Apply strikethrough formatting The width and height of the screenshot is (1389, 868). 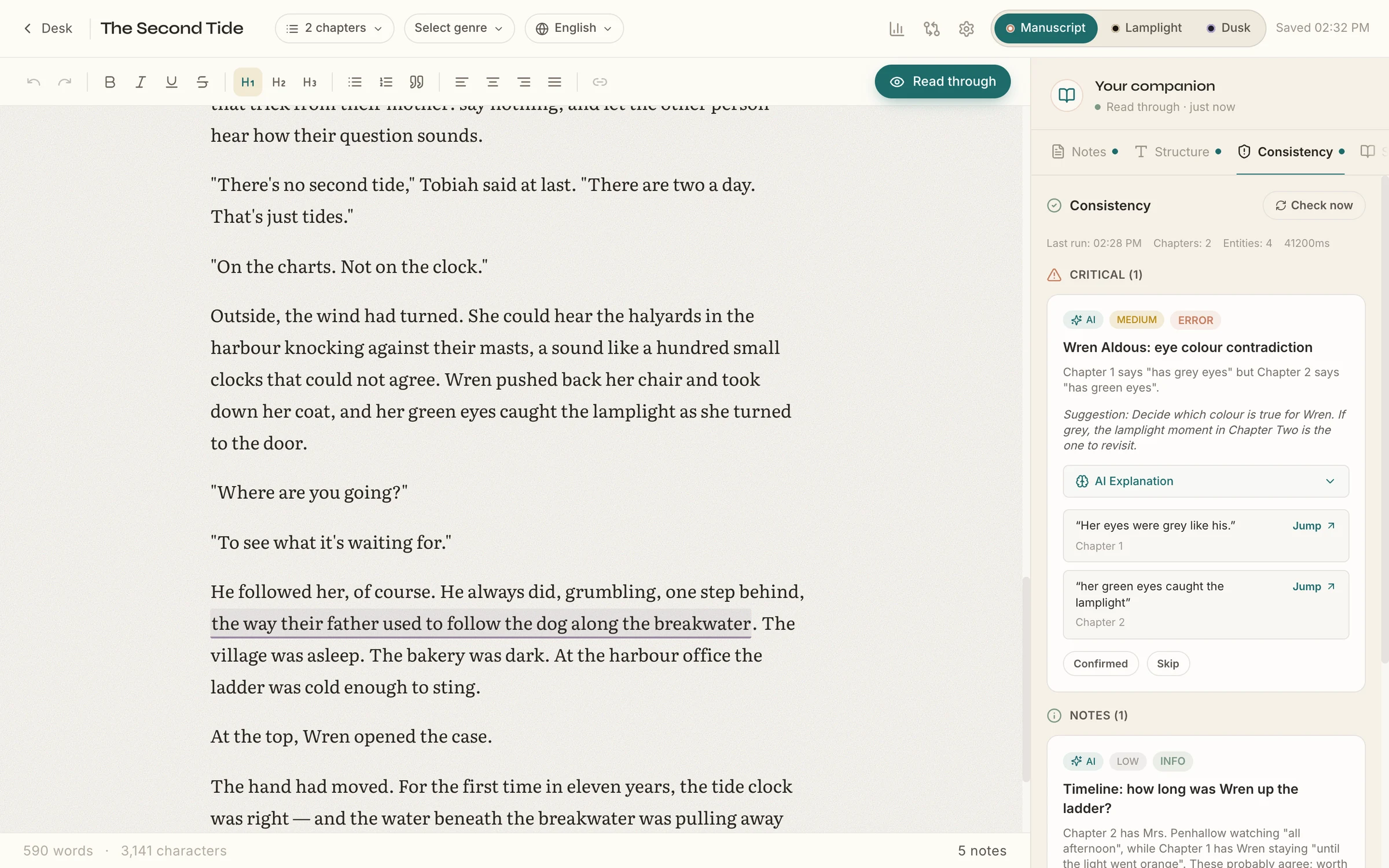tap(202, 82)
